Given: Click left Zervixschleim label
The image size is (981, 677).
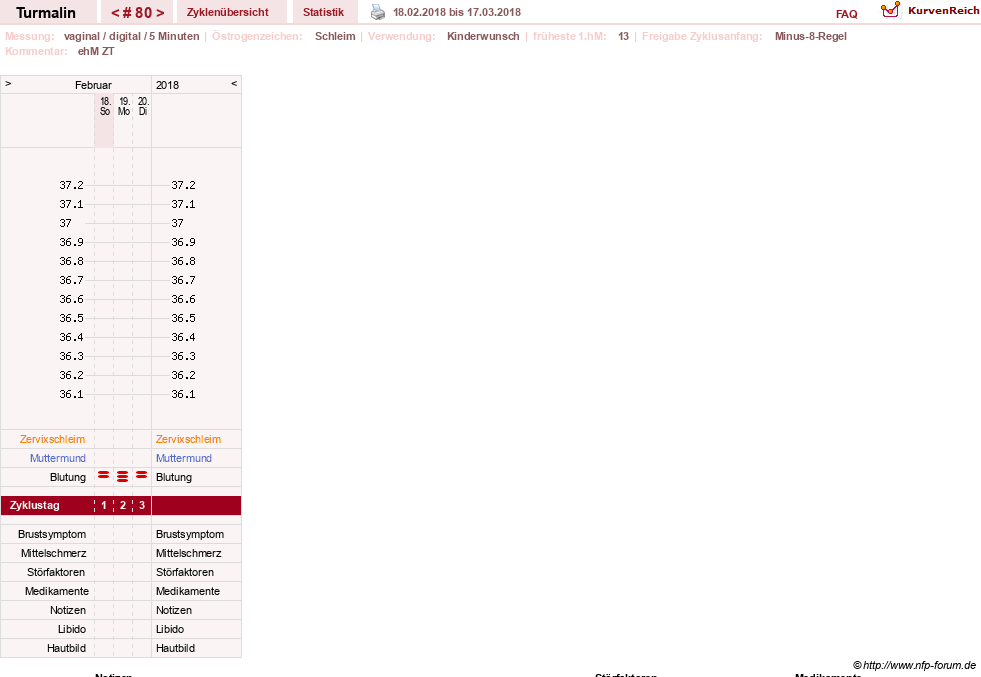Looking at the screenshot, I should 53,439.
